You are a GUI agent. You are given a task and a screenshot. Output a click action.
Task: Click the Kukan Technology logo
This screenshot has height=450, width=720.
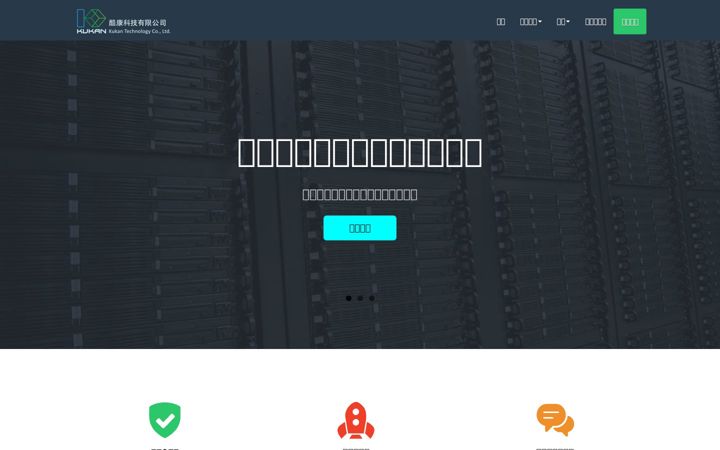click(x=124, y=22)
